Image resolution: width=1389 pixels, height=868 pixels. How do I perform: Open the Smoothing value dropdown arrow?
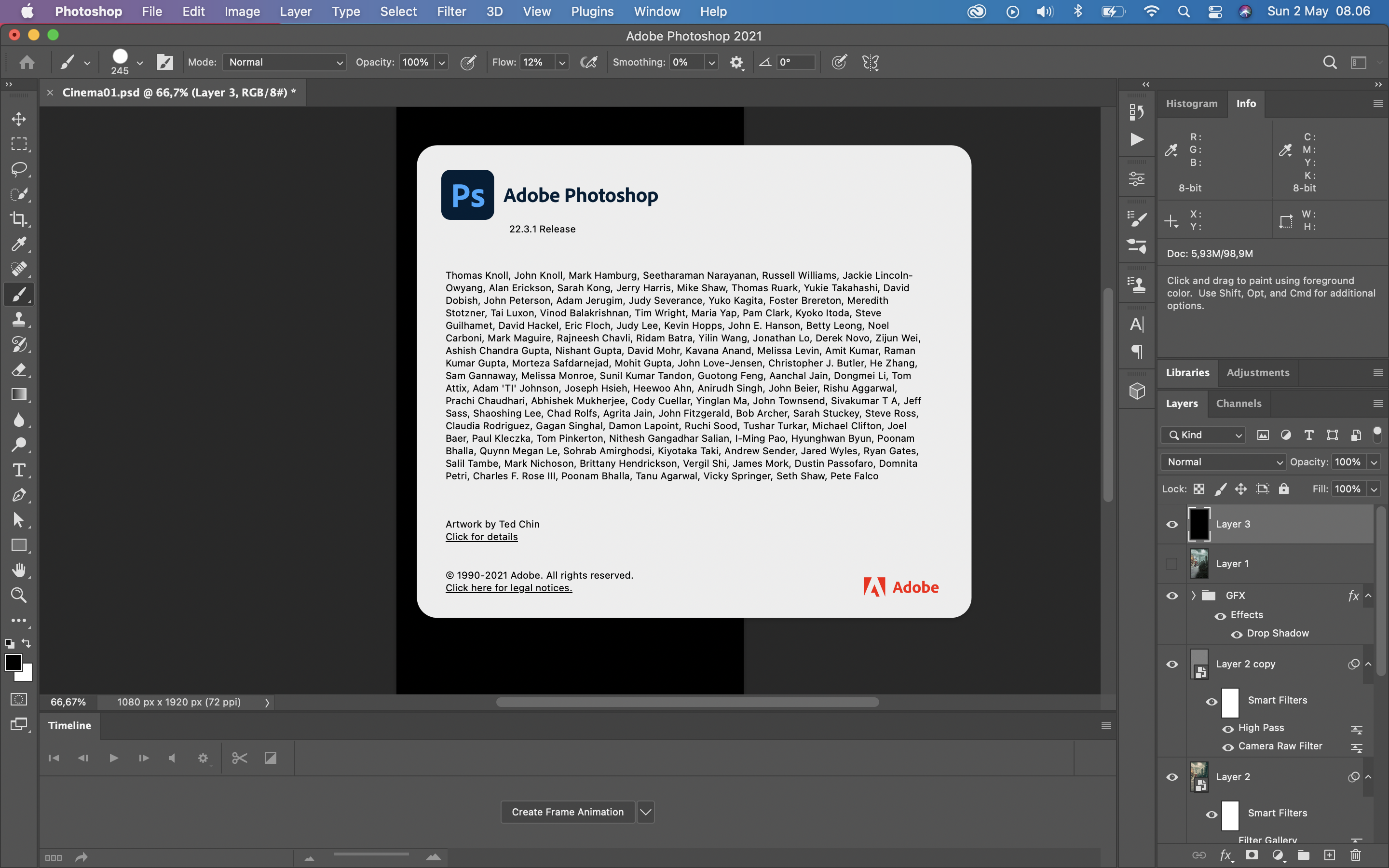711,62
